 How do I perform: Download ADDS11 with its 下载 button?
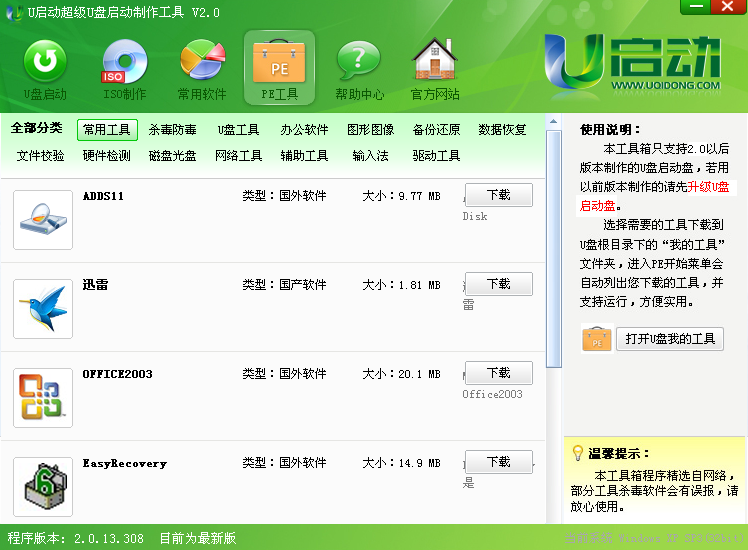(499, 195)
